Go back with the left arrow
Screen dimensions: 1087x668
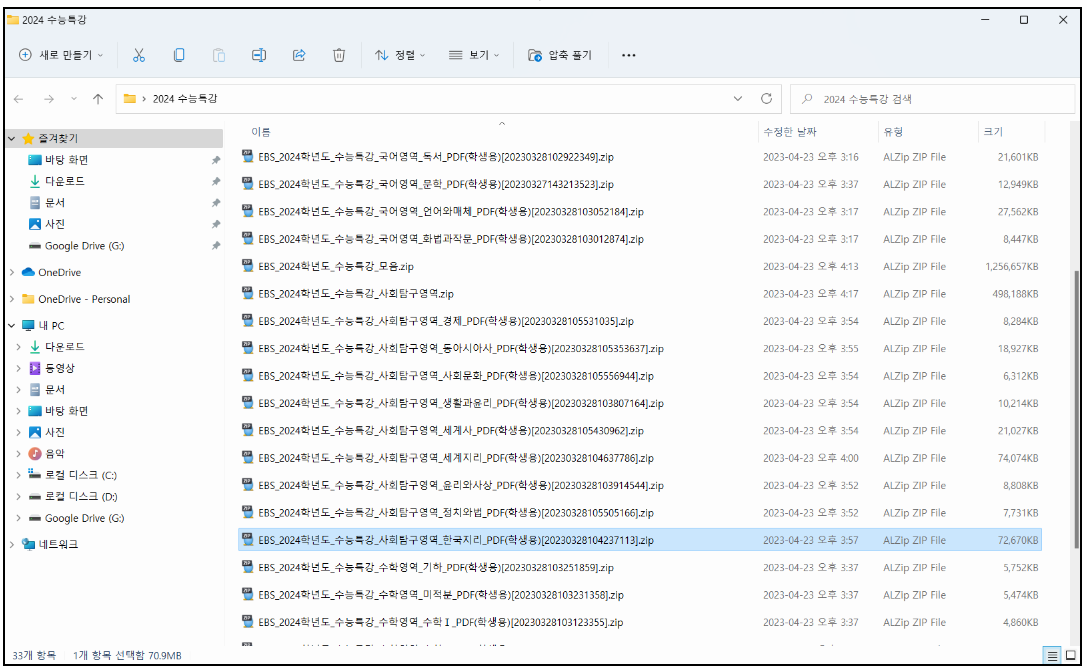click(x=19, y=99)
